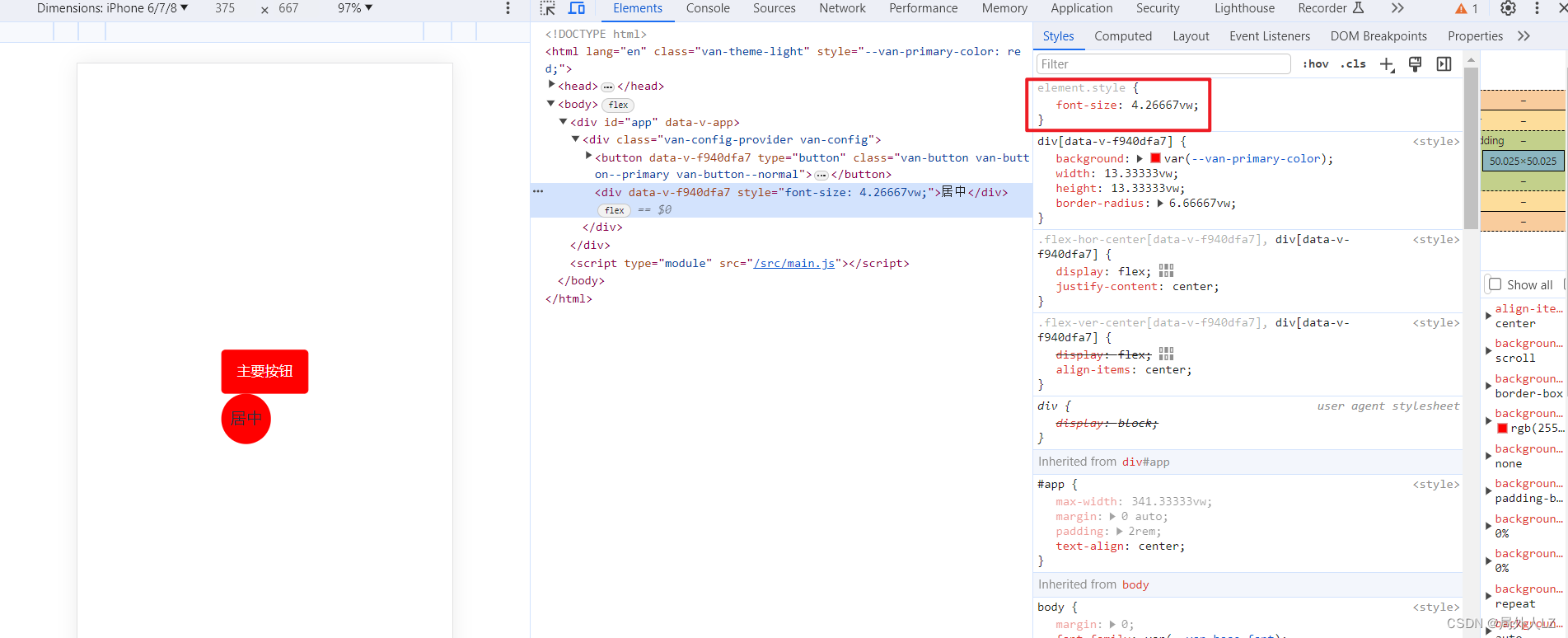This screenshot has height=638, width=1568.
Task: Click the text-align: center declaration under #app
Action: click(1121, 546)
